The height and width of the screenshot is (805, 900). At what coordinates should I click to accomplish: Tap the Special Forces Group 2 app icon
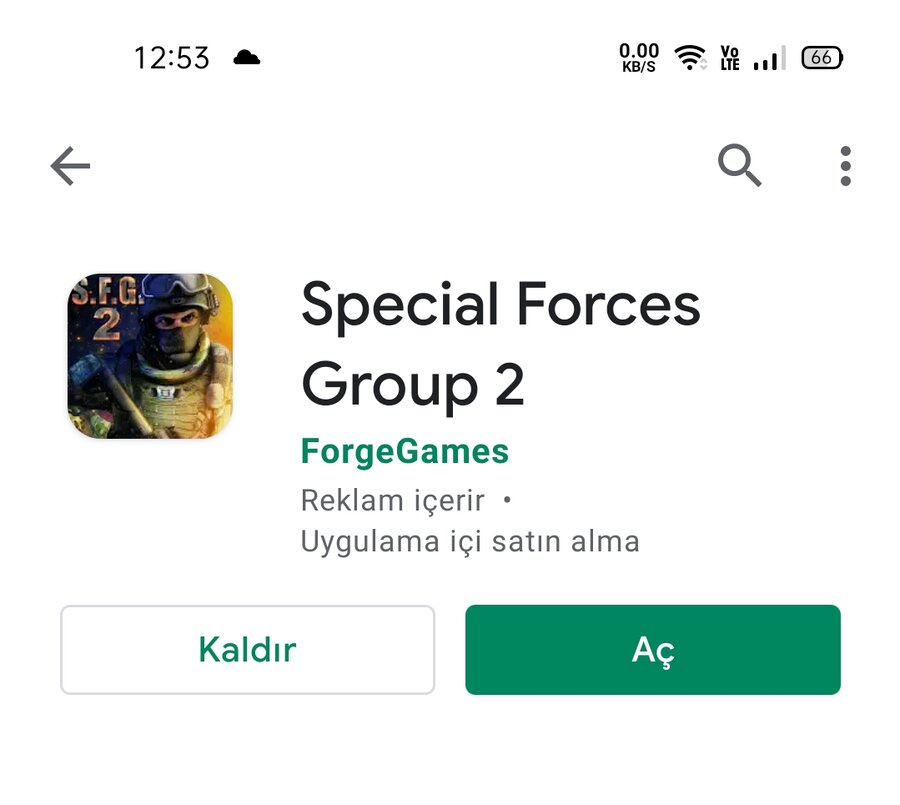click(x=150, y=356)
